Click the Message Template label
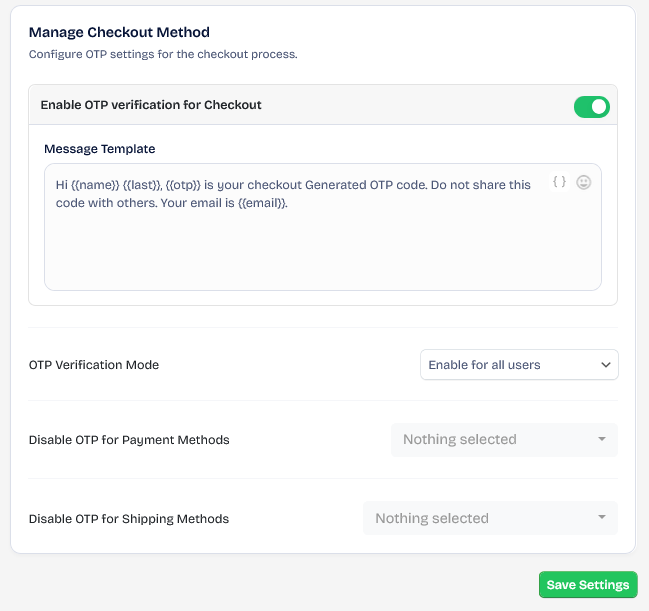The width and height of the screenshot is (649, 611). click(100, 149)
